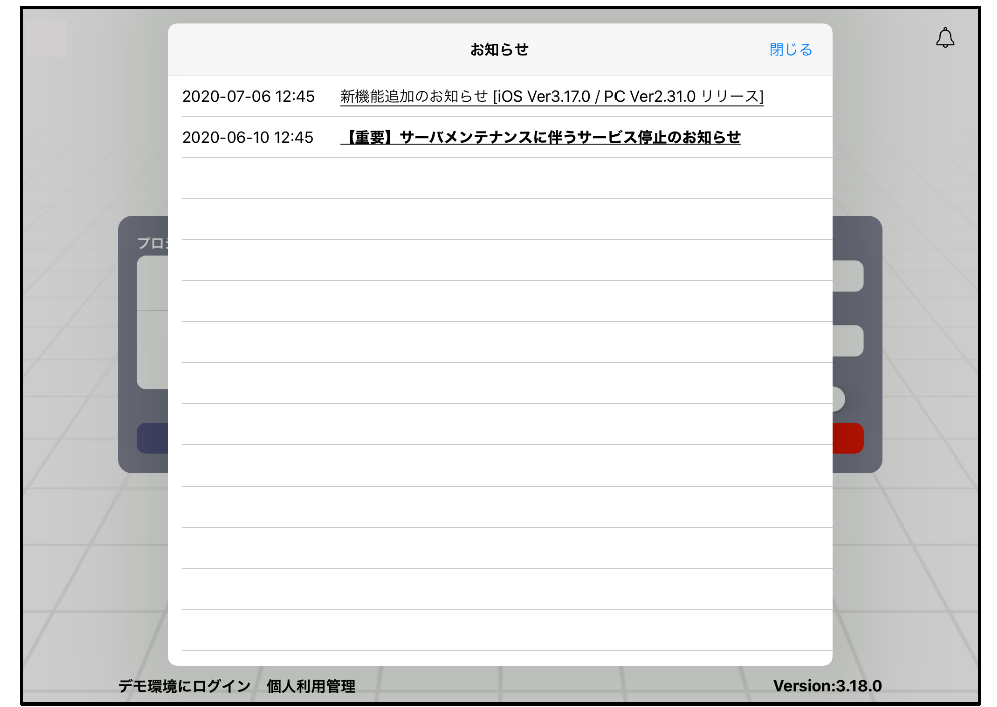Select the 2020-07-06 12:45 date entry

(248, 97)
